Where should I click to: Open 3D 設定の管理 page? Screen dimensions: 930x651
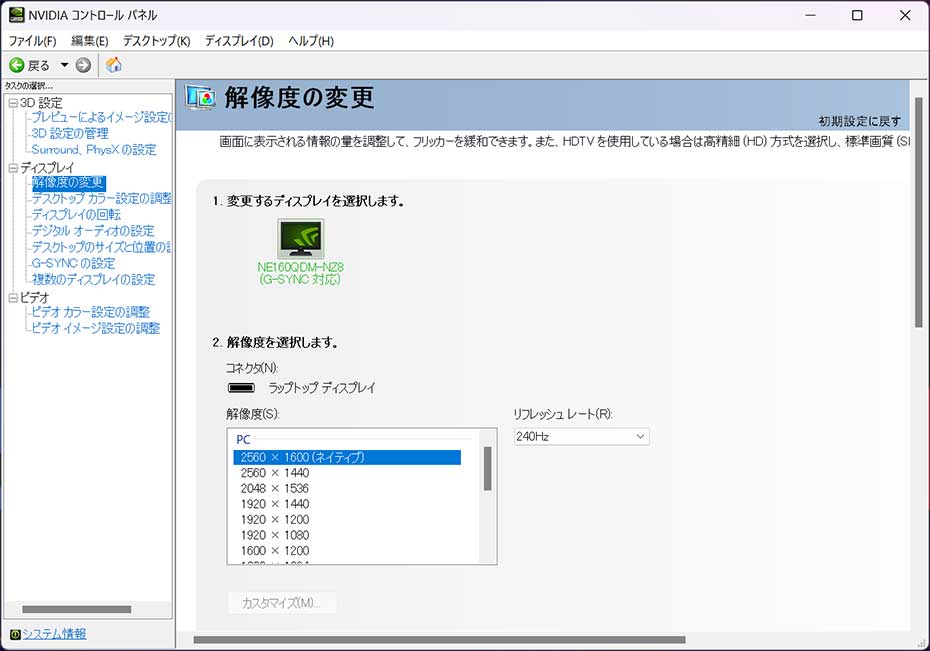[70, 133]
